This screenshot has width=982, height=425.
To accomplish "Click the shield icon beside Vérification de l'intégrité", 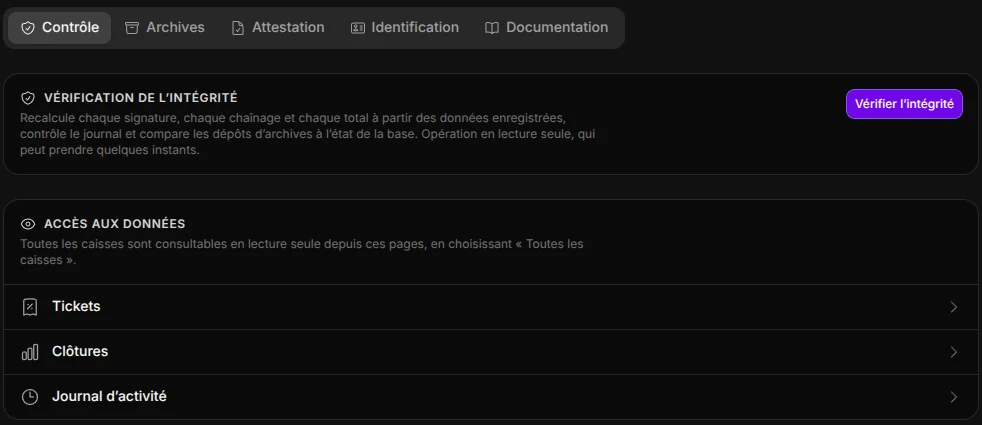I will (28, 98).
